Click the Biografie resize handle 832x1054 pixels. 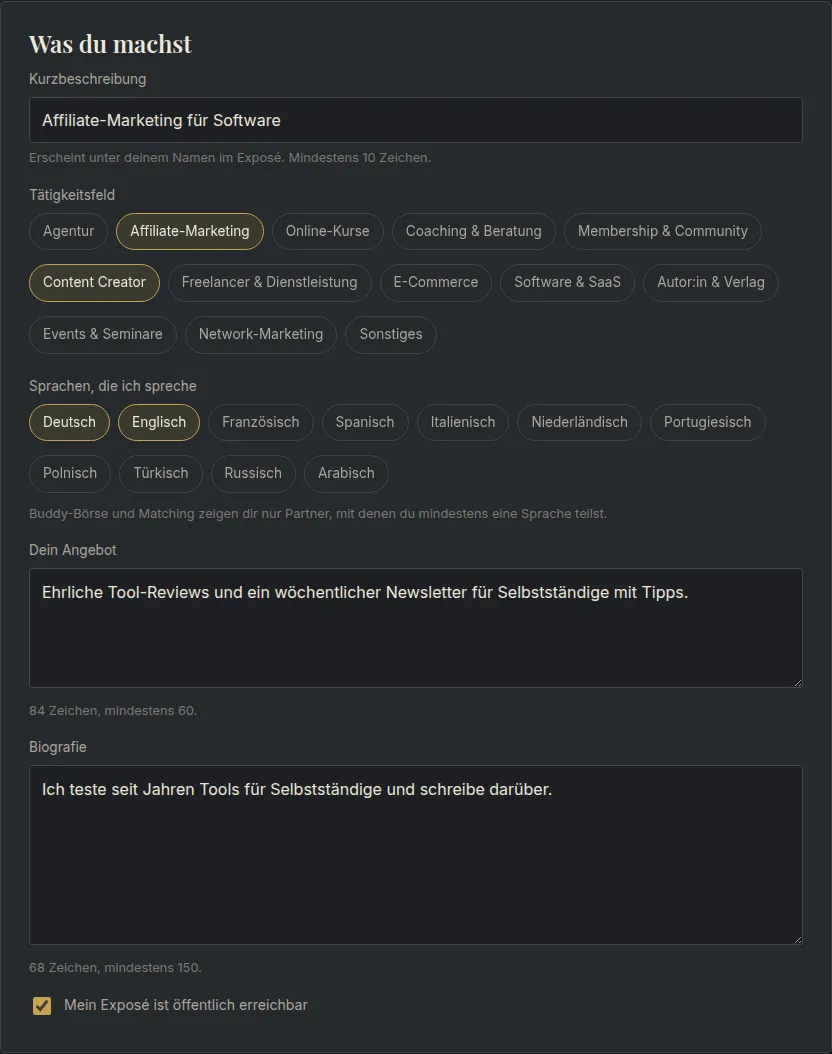point(797,939)
